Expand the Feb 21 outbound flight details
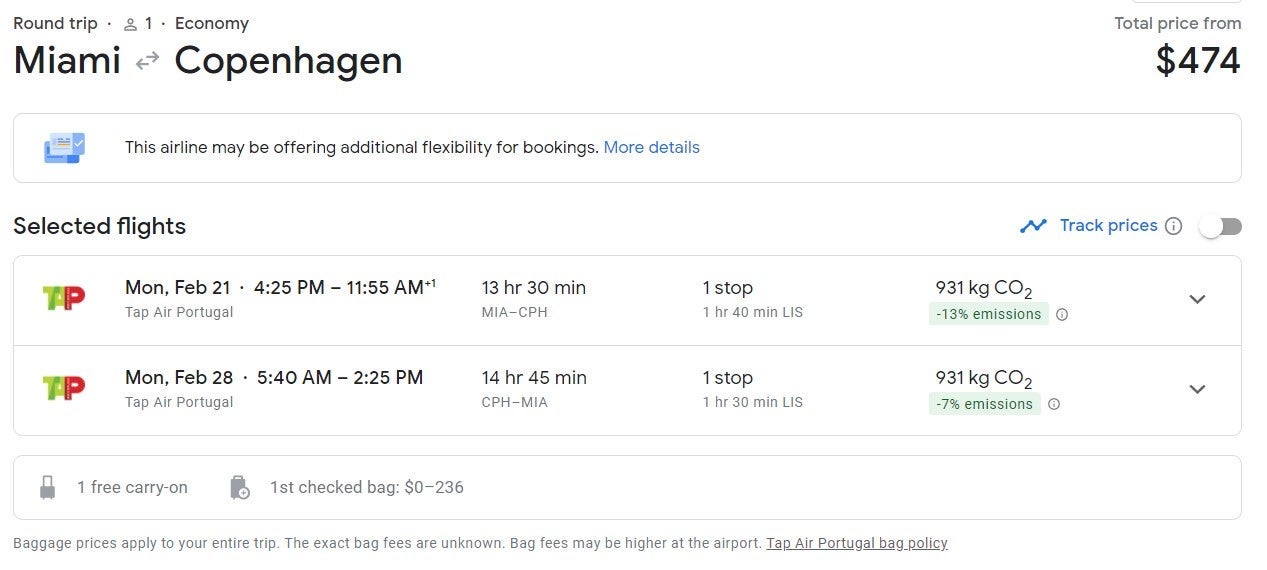Image resolution: width=1267 pixels, height=570 pixels. (1197, 299)
